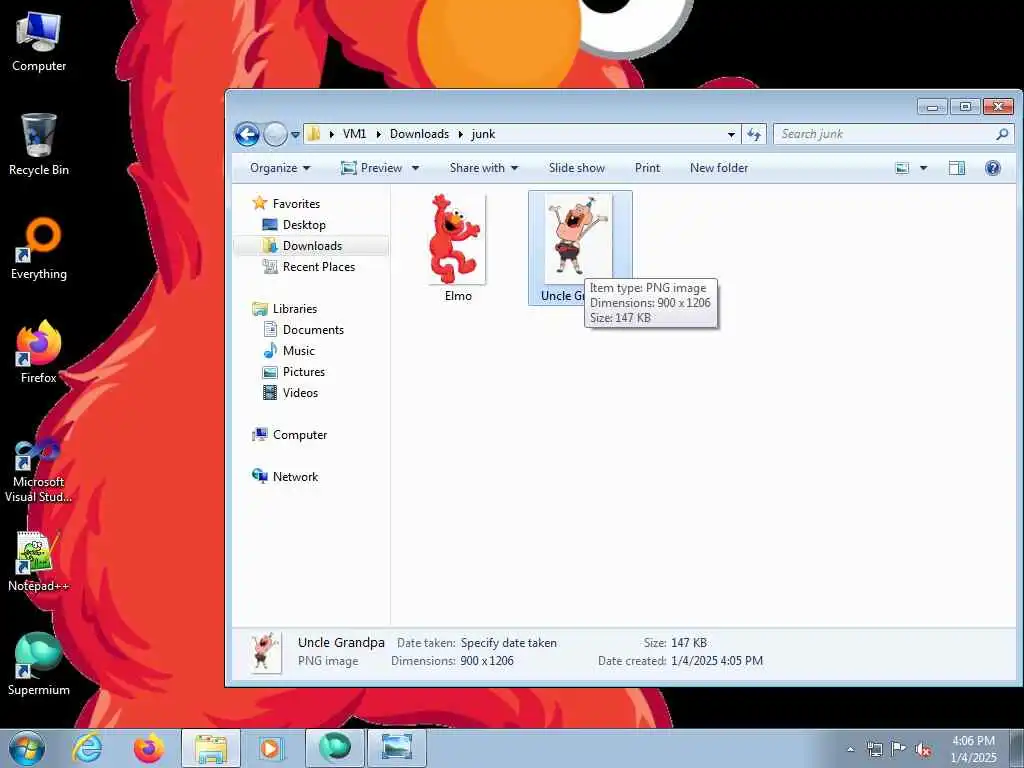
Task: Create a New folder
Action: (x=719, y=168)
